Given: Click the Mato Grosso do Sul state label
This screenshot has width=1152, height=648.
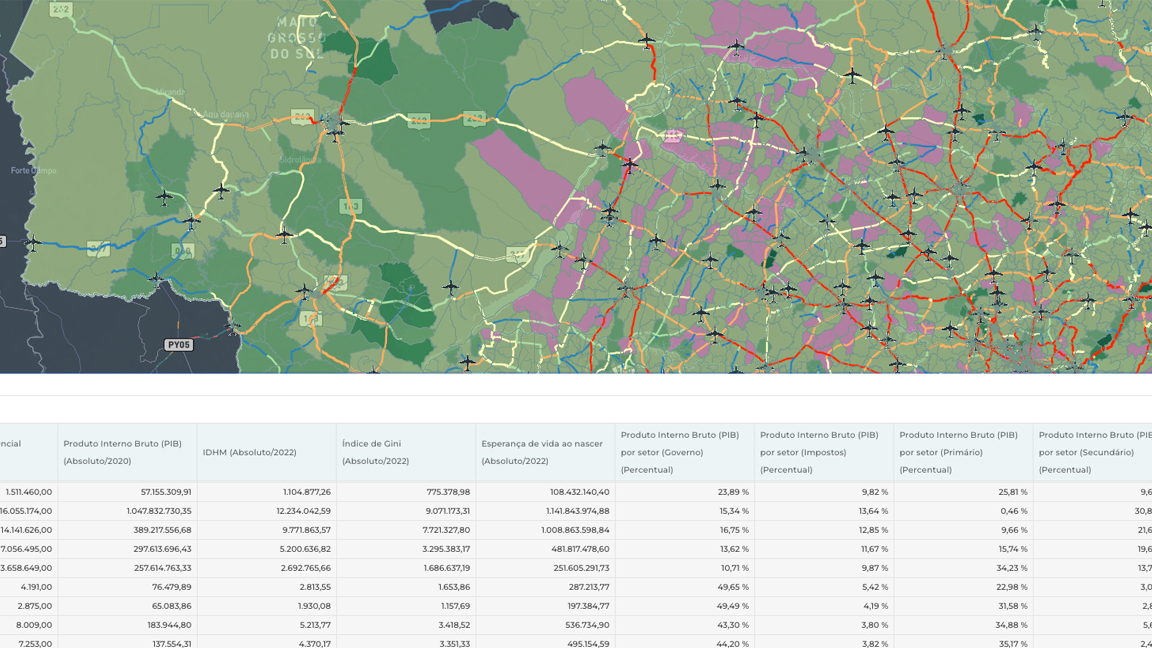Looking at the screenshot, I should click(296, 37).
